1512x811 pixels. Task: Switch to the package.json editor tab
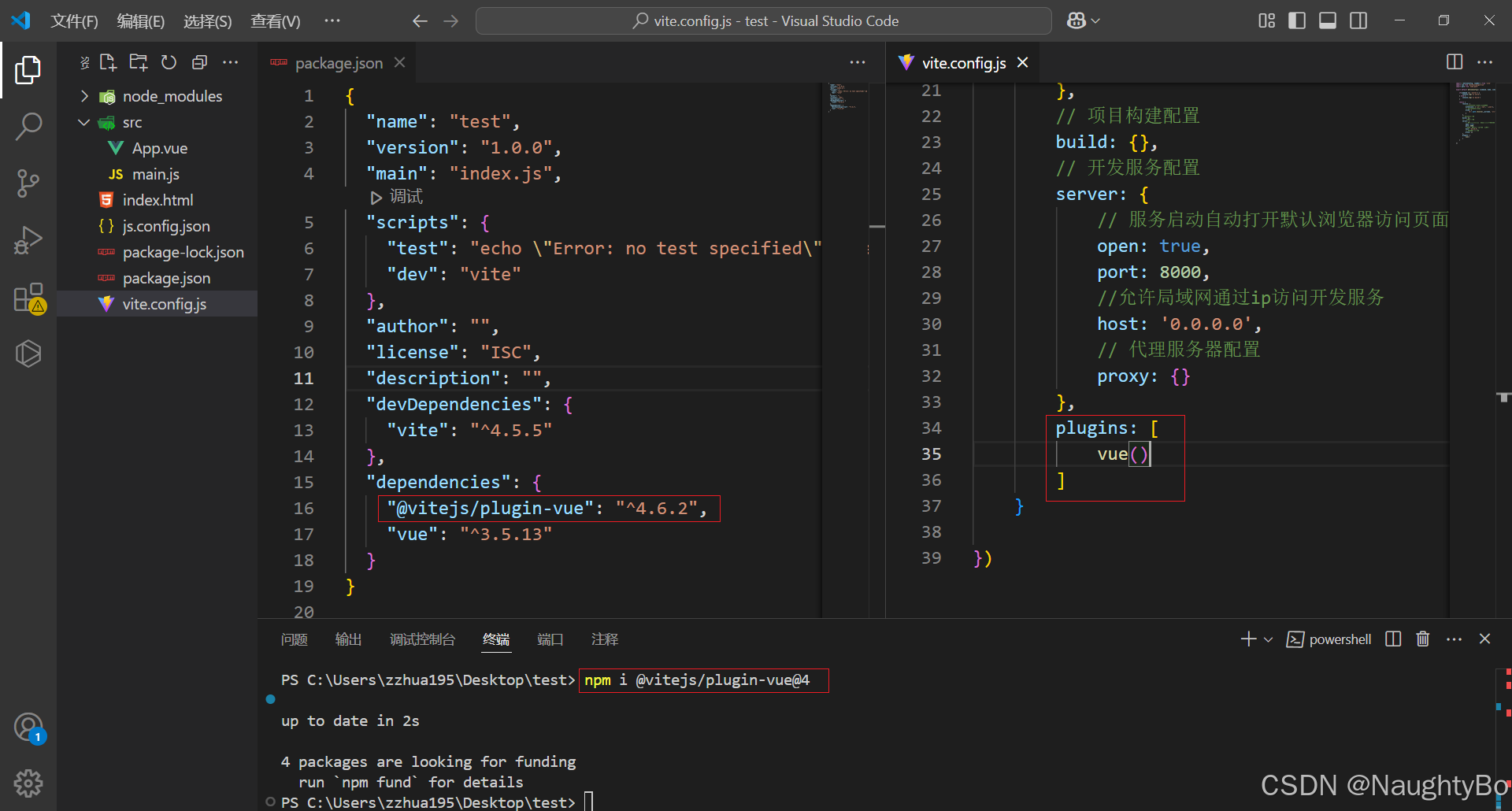pos(338,62)
